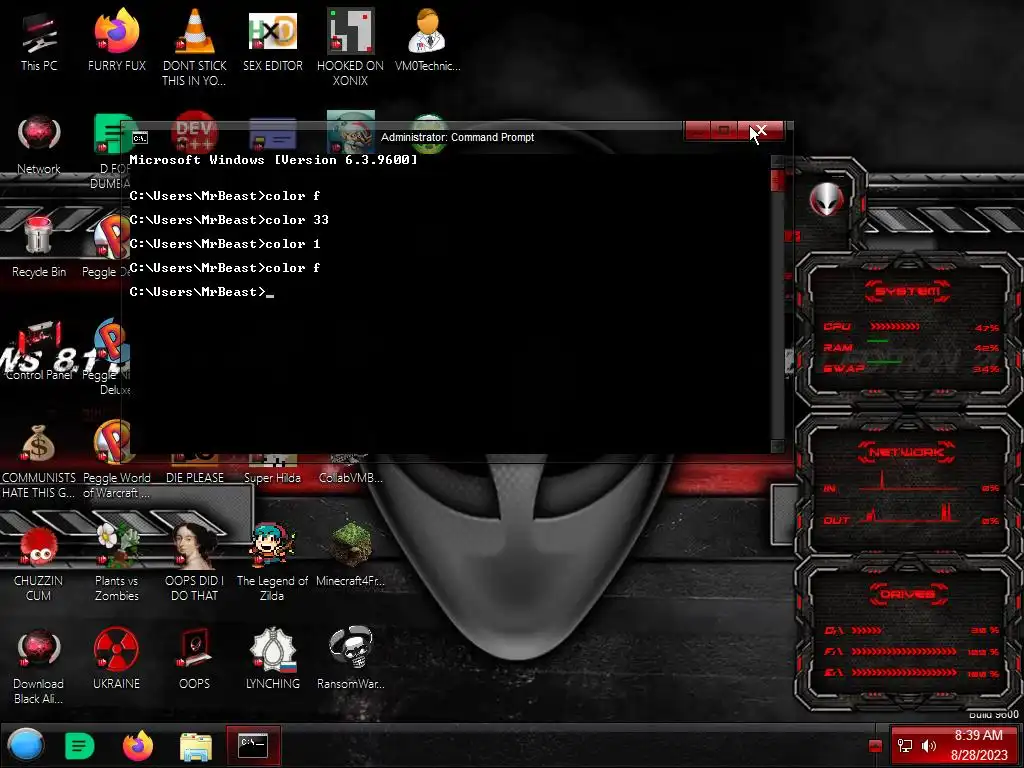
Task: Open File Explorer from taskbar
Action: [196, 746]
